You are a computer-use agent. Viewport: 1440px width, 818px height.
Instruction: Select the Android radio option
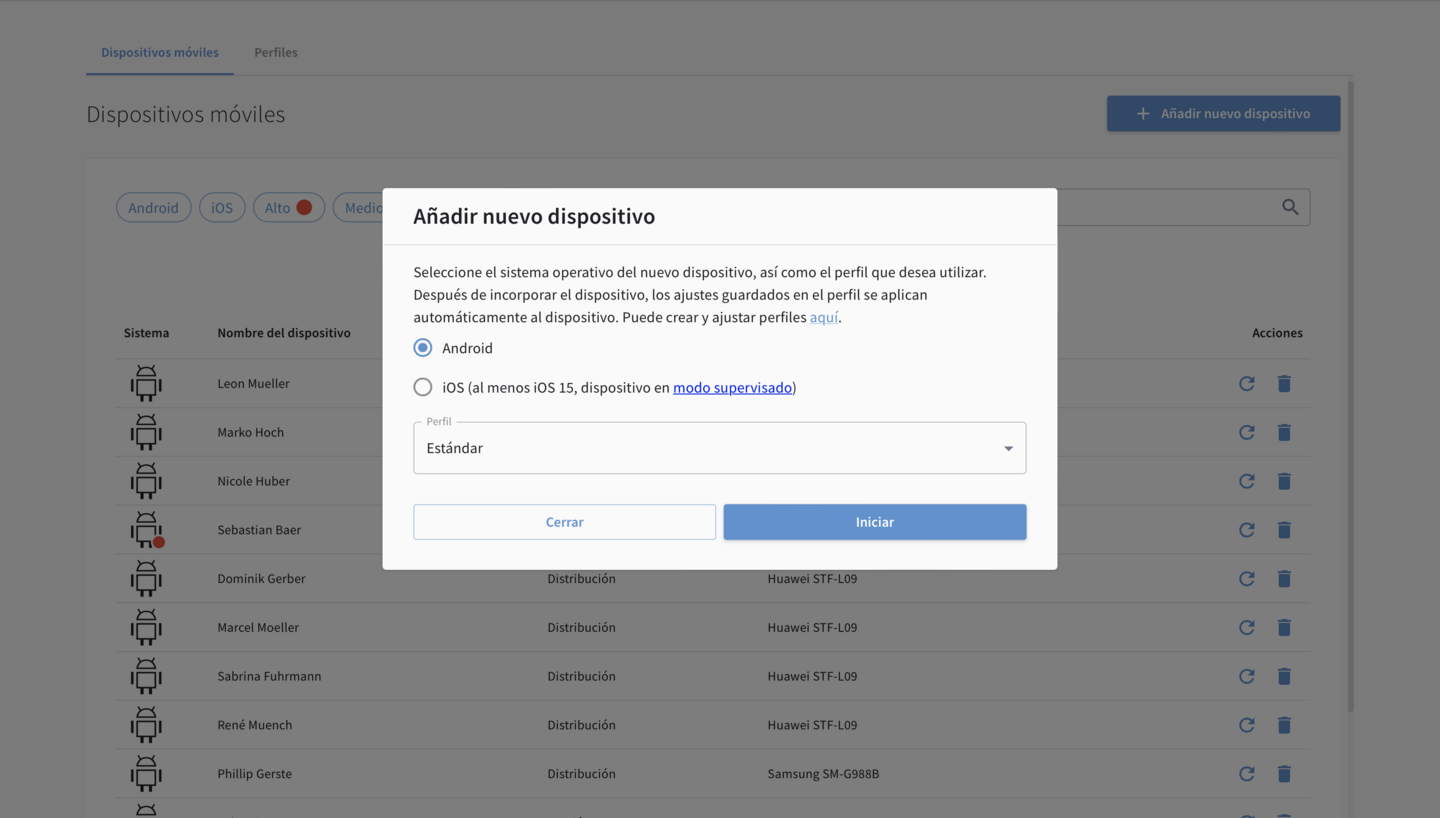[423, 348]
